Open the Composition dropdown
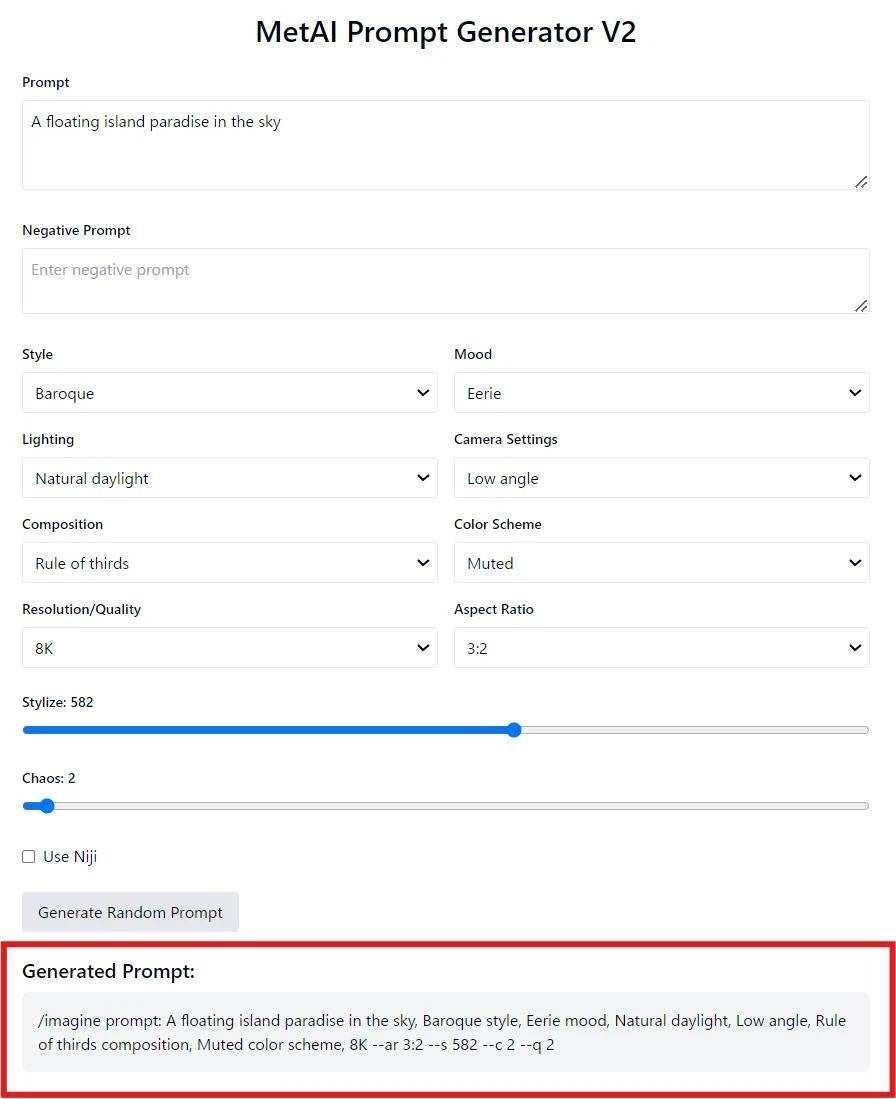 (229, 563)
